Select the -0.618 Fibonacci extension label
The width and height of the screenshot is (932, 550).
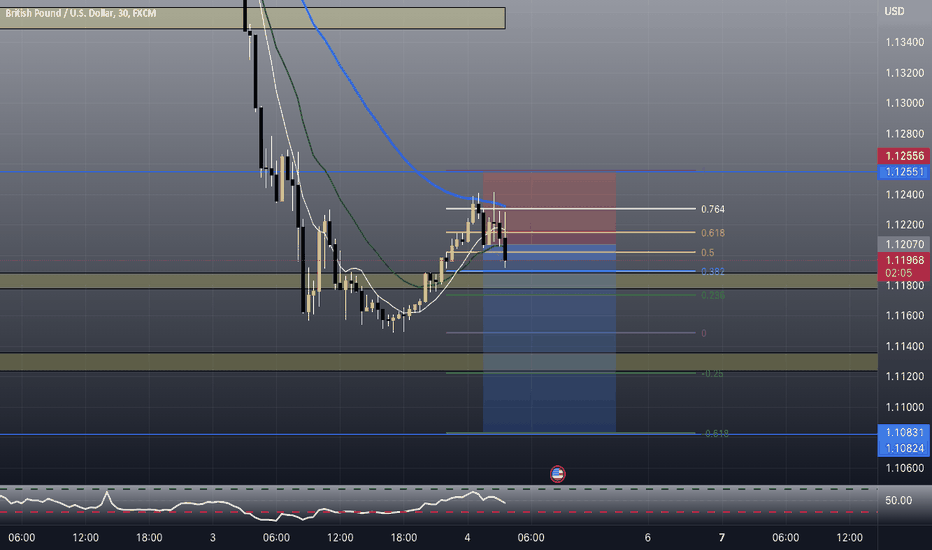pos(715,434)
